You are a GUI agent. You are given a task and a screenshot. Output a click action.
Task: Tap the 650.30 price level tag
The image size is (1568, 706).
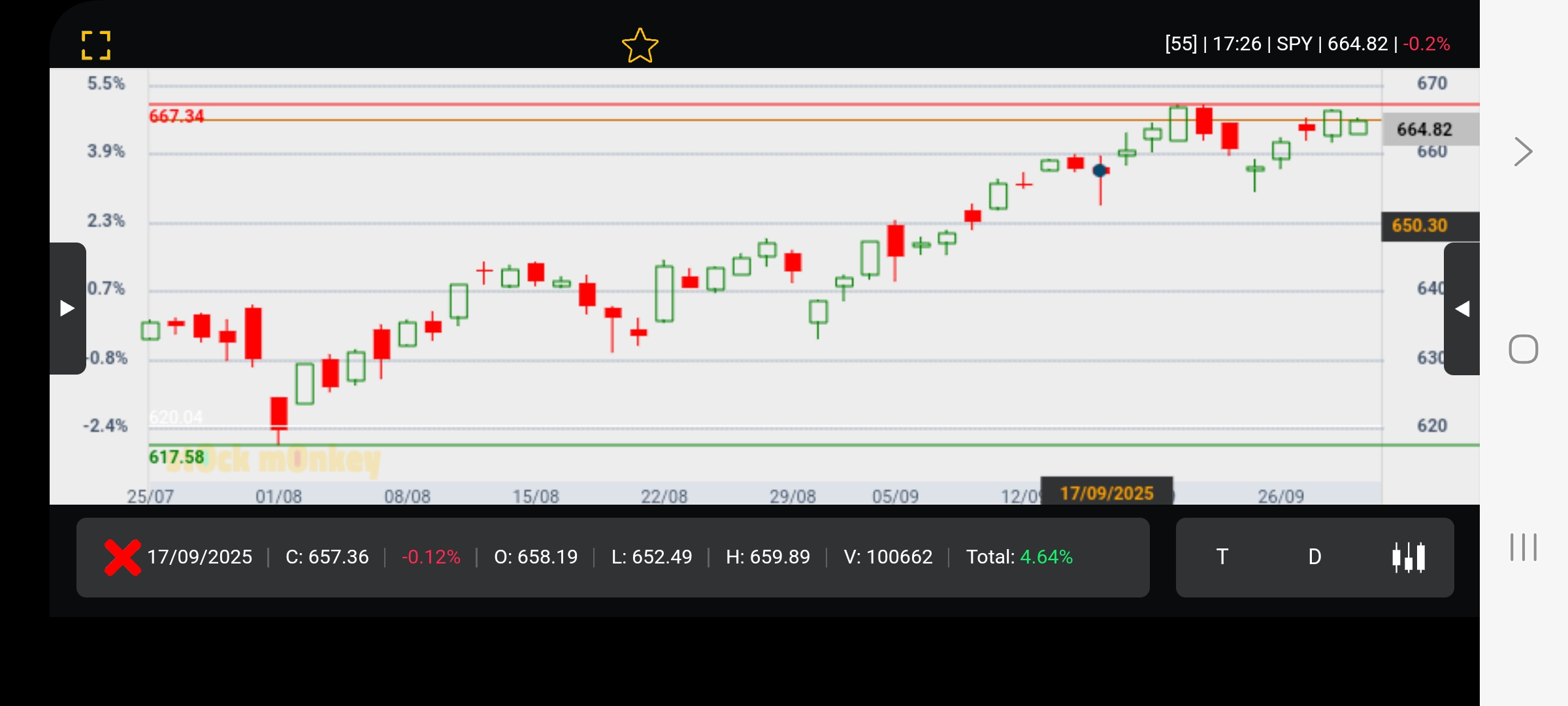tap(1420, 226)
